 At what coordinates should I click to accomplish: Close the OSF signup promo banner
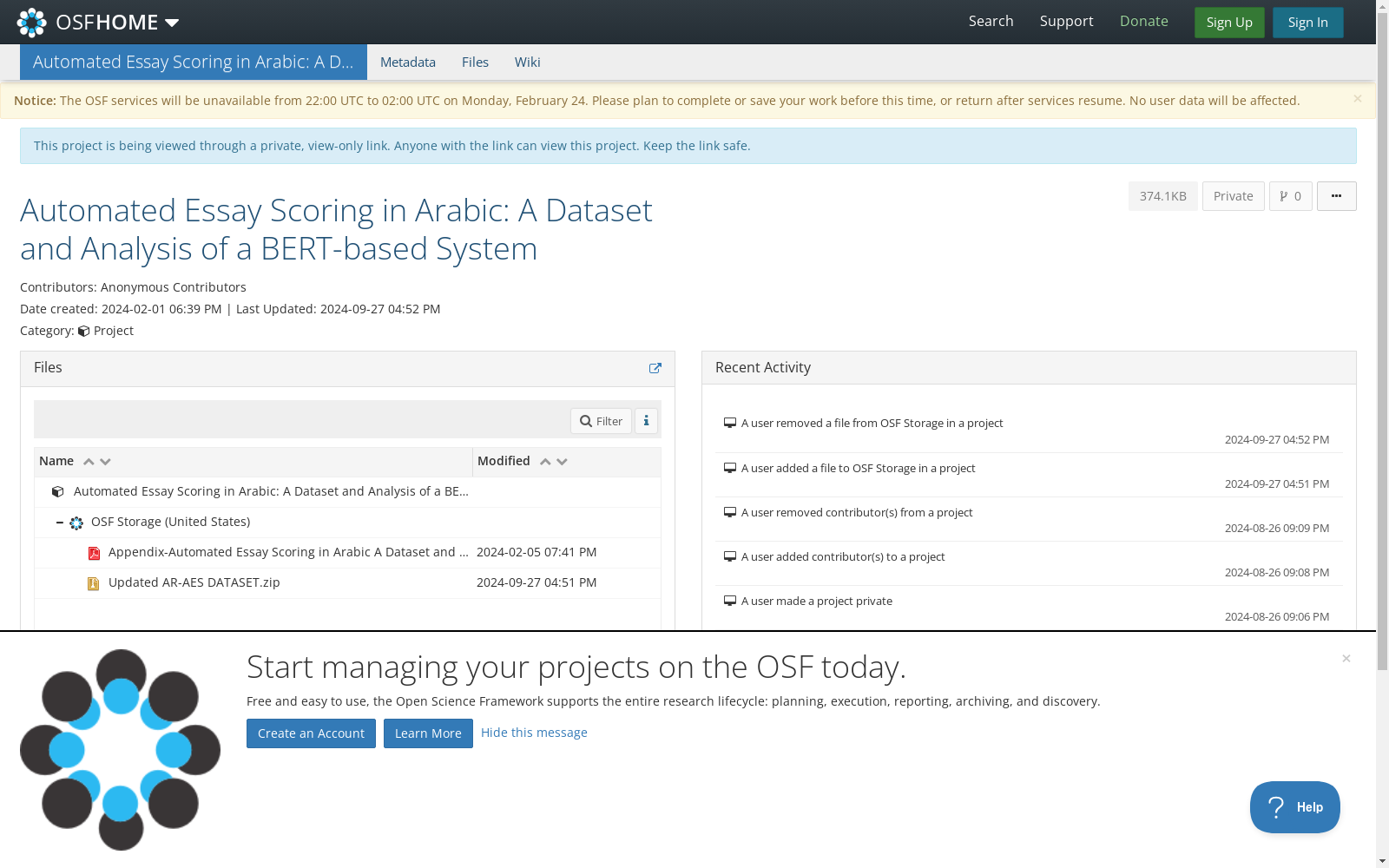click(1346, 659)
